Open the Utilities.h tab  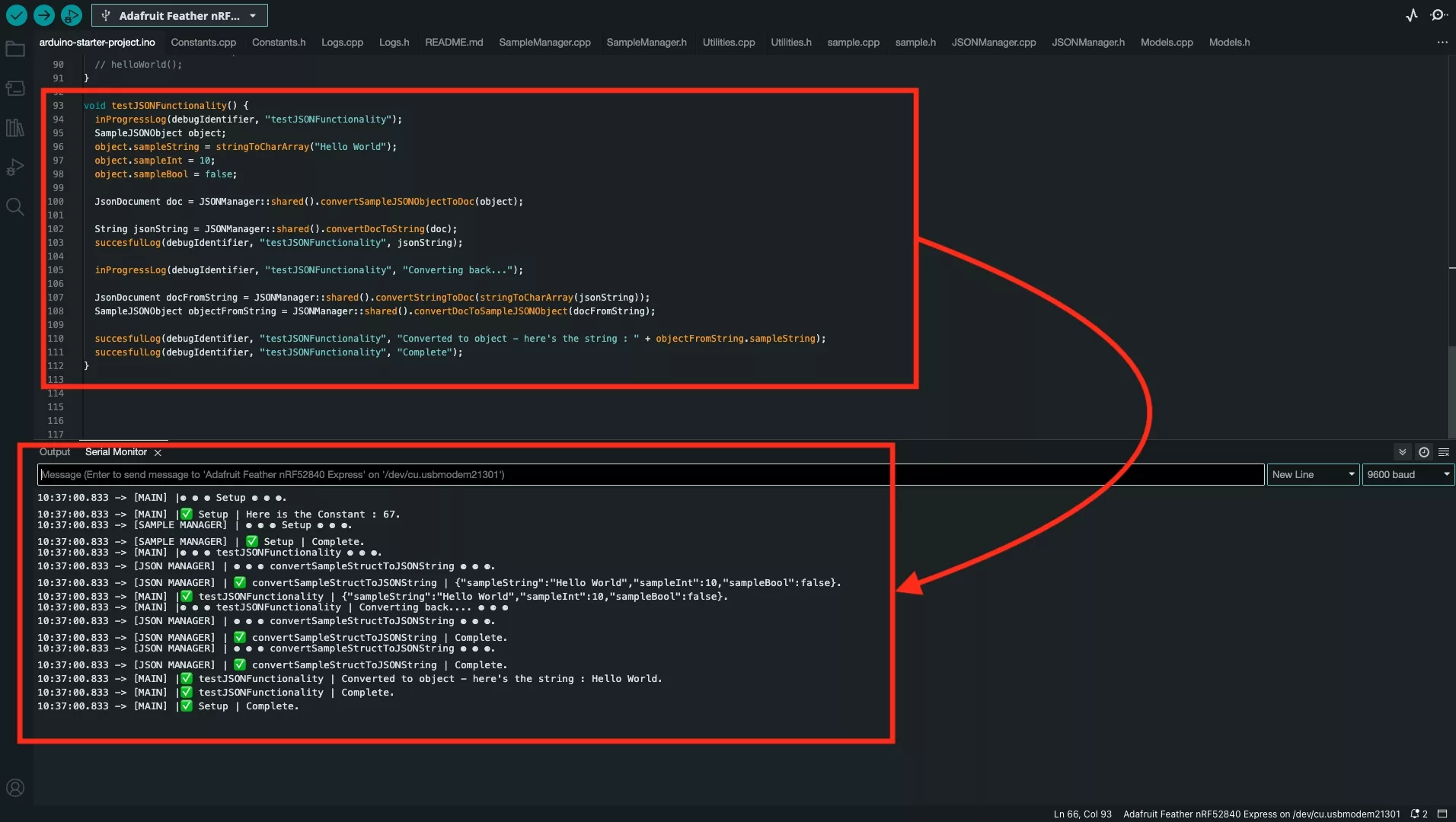click(790, 43)
